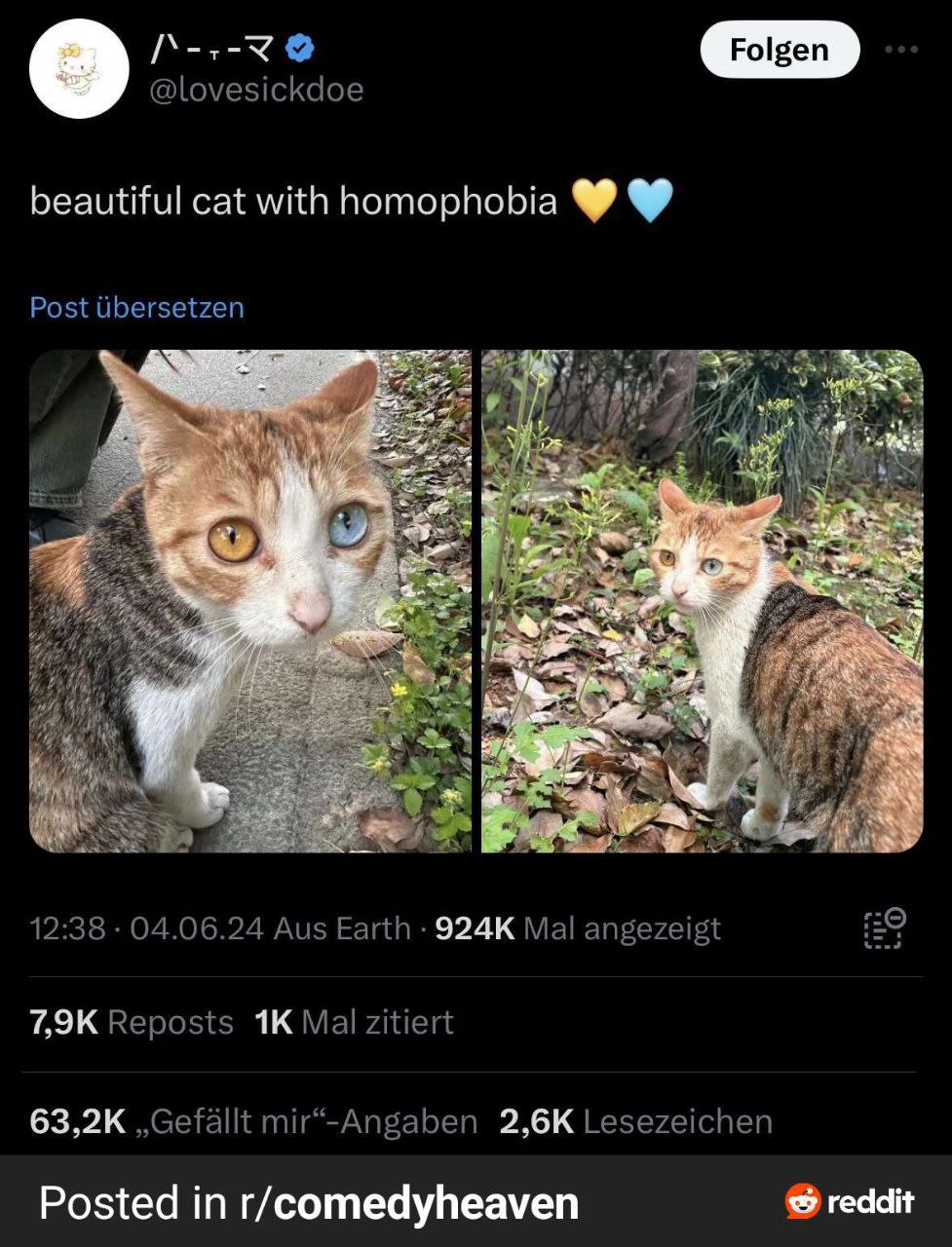Open the post analytics icon
This screenshot has width=952, height=1247.
point(885,927)
